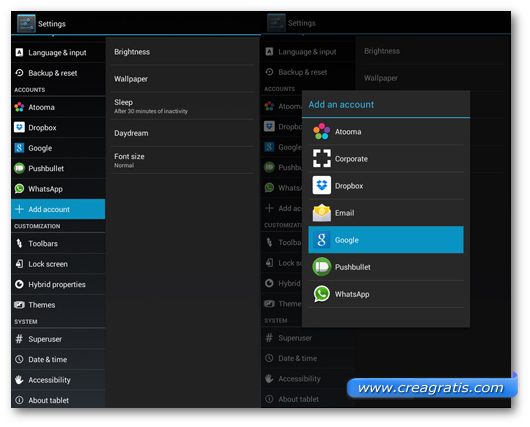Click the About tablet info icon, left sidebar
Image resolution: width=530 pixels, height=427 pixels.
pyautogui.click(x=19, y=400)
